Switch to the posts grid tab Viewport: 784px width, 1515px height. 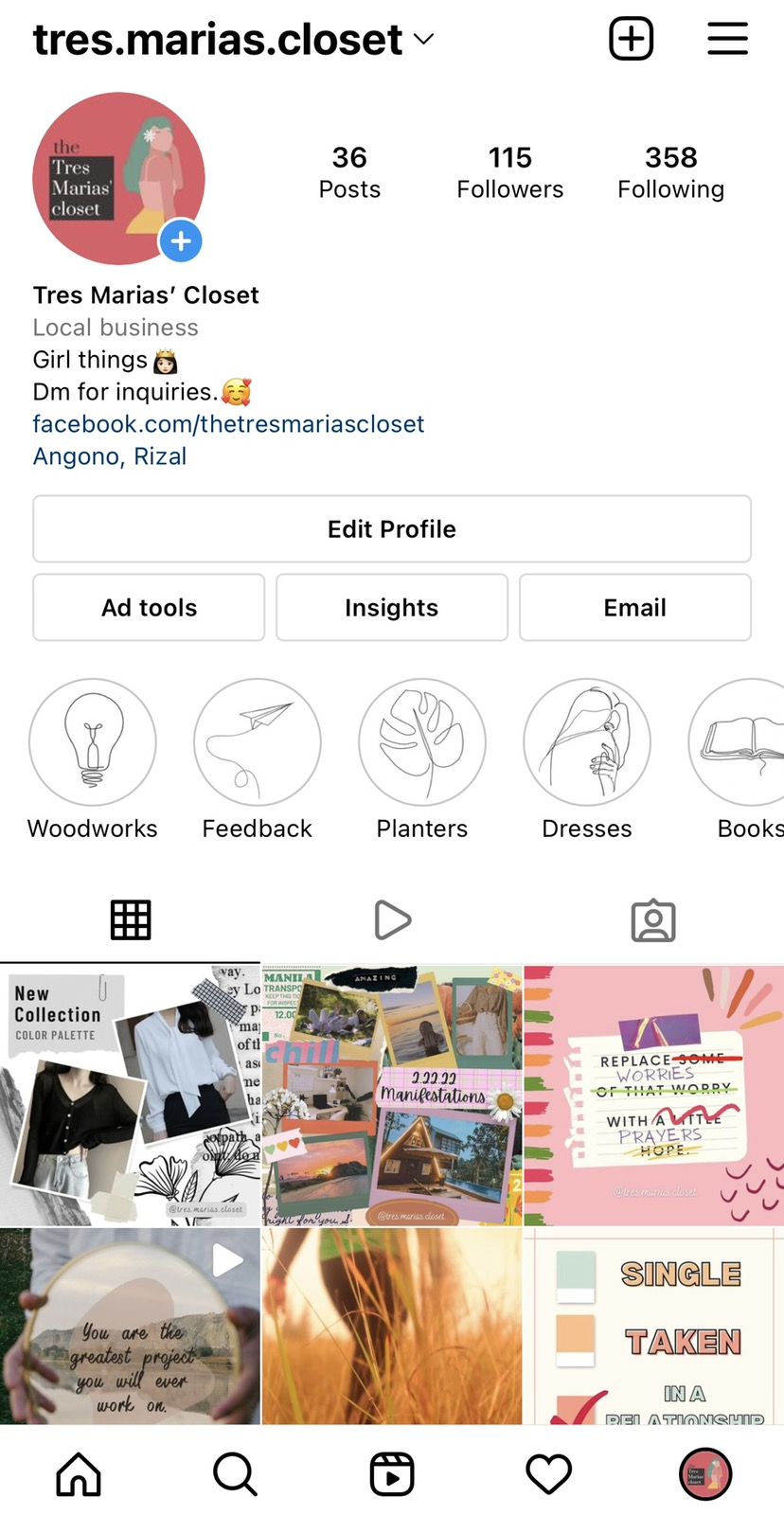(x=131, y=919)
